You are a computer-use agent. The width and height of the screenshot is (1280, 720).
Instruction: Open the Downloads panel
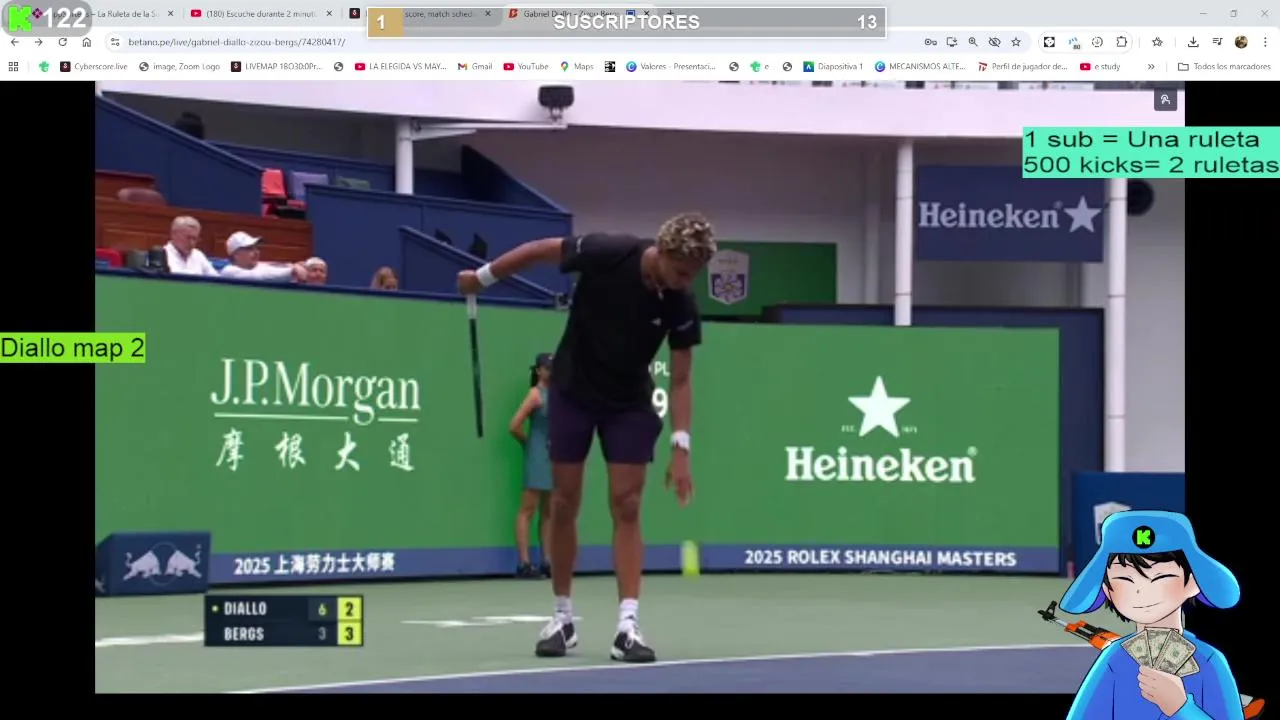pos(1193,42)
